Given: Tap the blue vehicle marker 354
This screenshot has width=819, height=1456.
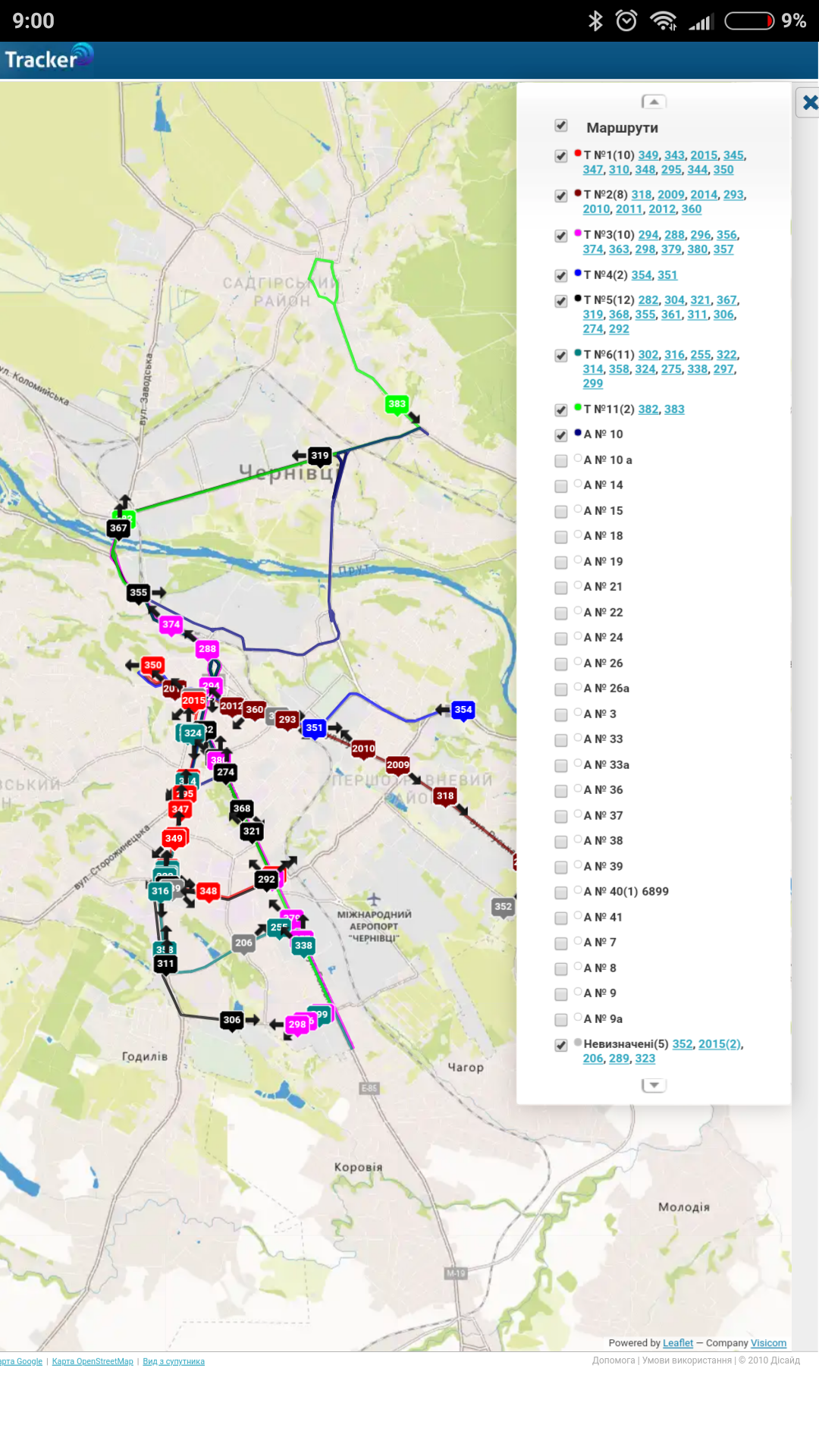Looking at the screenshot, I should click(463, 710).
